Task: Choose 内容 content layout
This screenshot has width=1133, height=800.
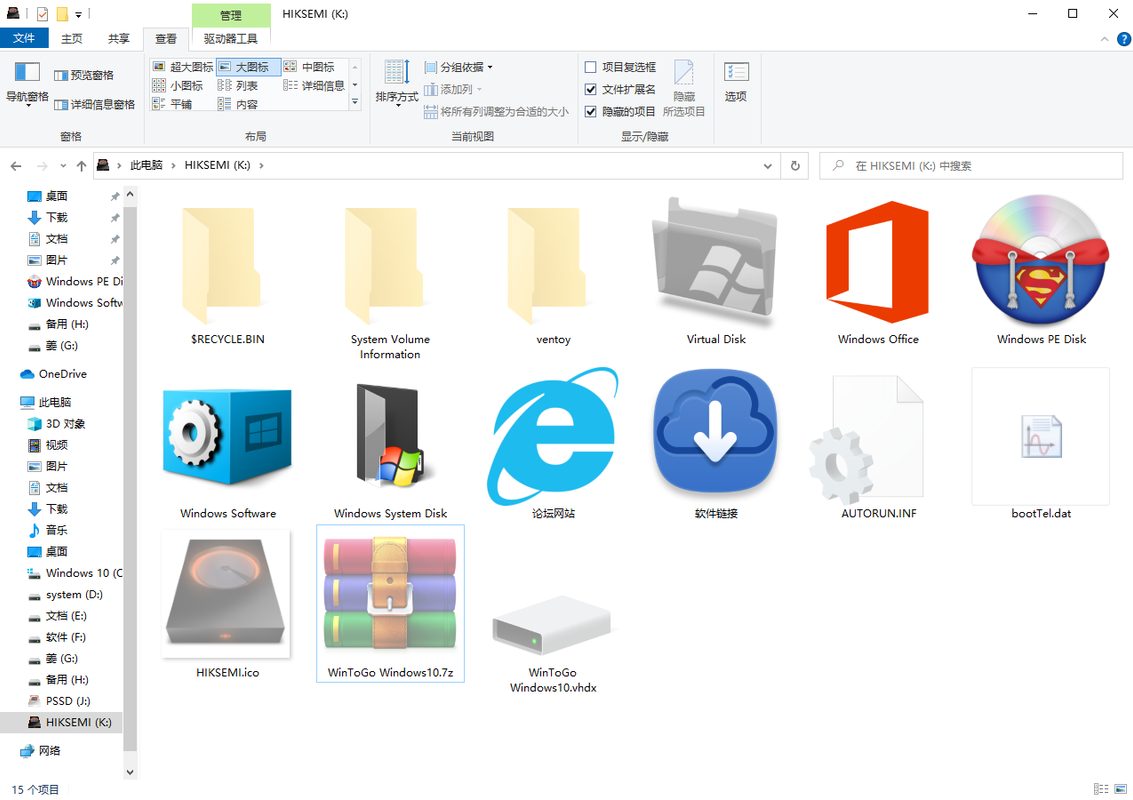Action: (x=238, y=105)
